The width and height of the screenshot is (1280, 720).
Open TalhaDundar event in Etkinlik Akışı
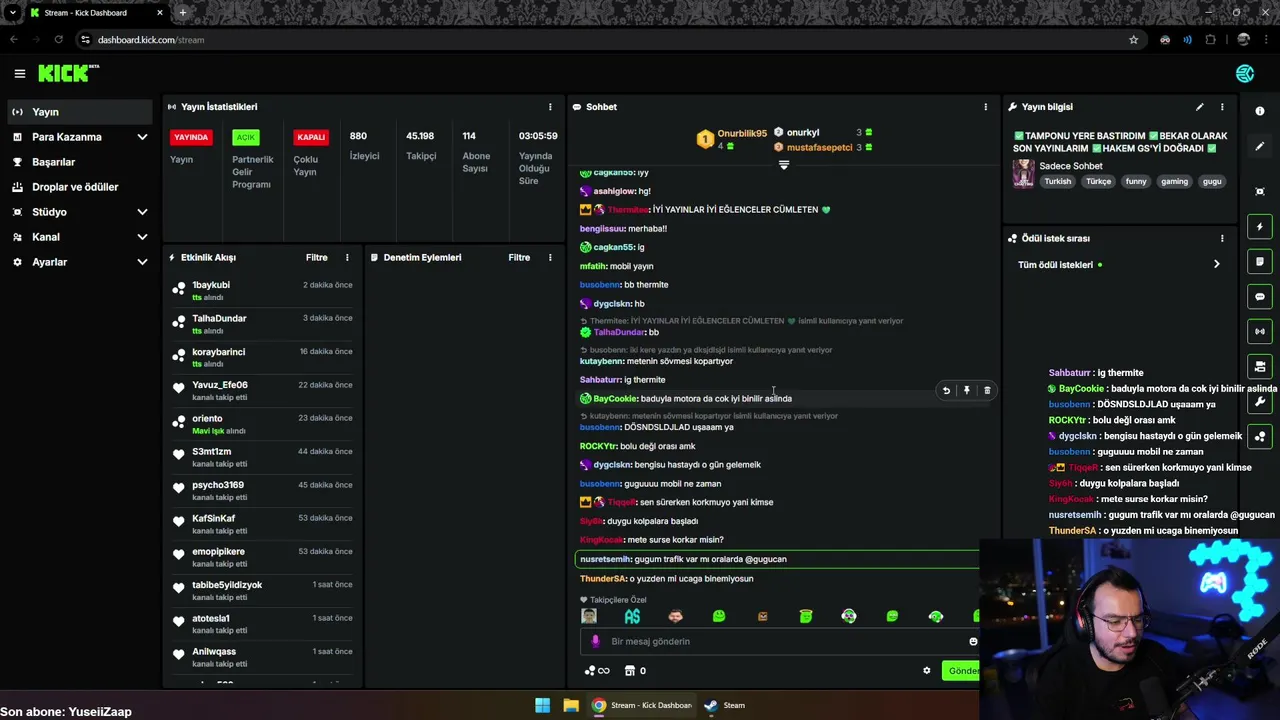(262, 324)
